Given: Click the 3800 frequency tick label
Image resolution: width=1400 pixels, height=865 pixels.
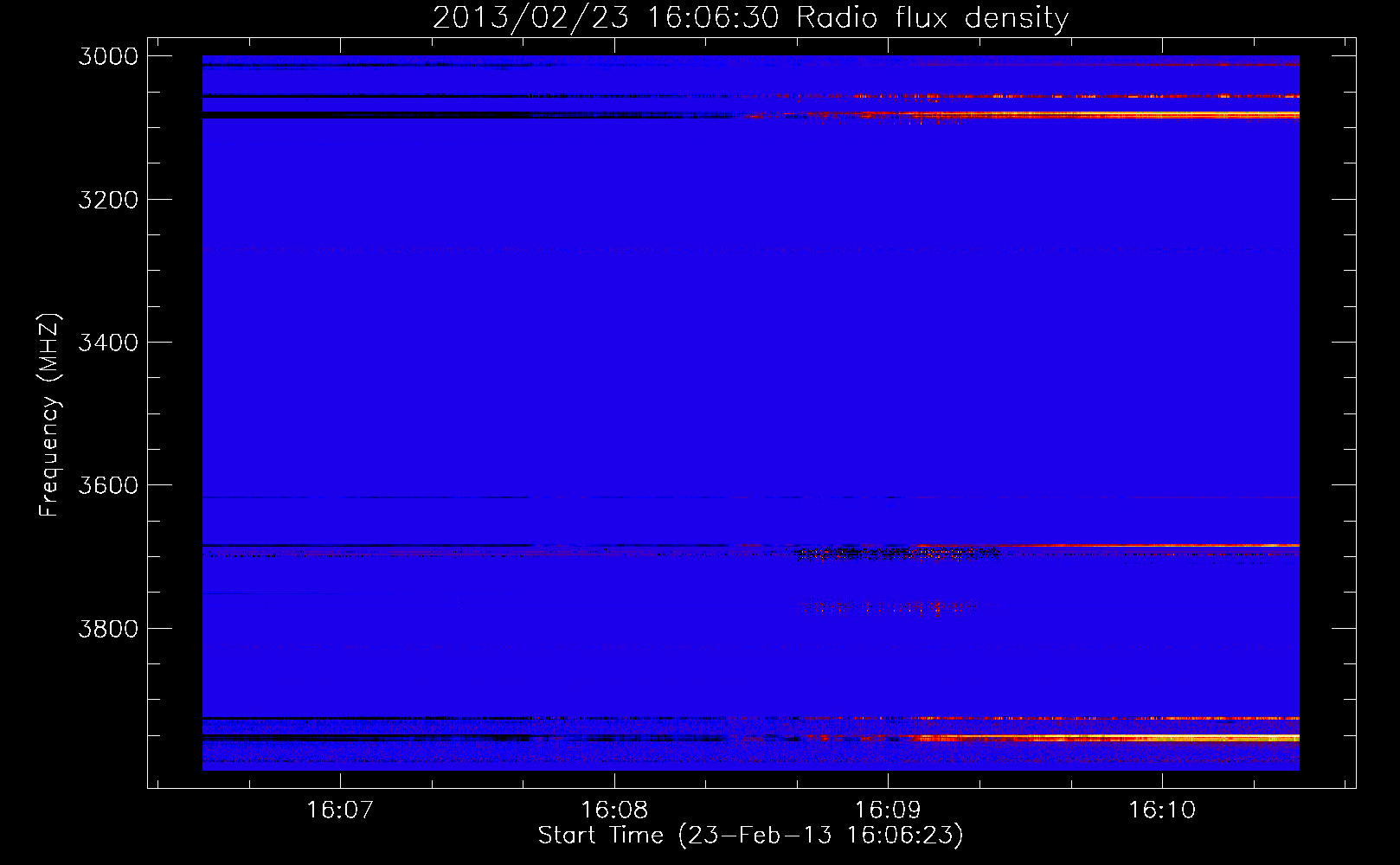Looking at the screenshot, I should coord(108,629).
